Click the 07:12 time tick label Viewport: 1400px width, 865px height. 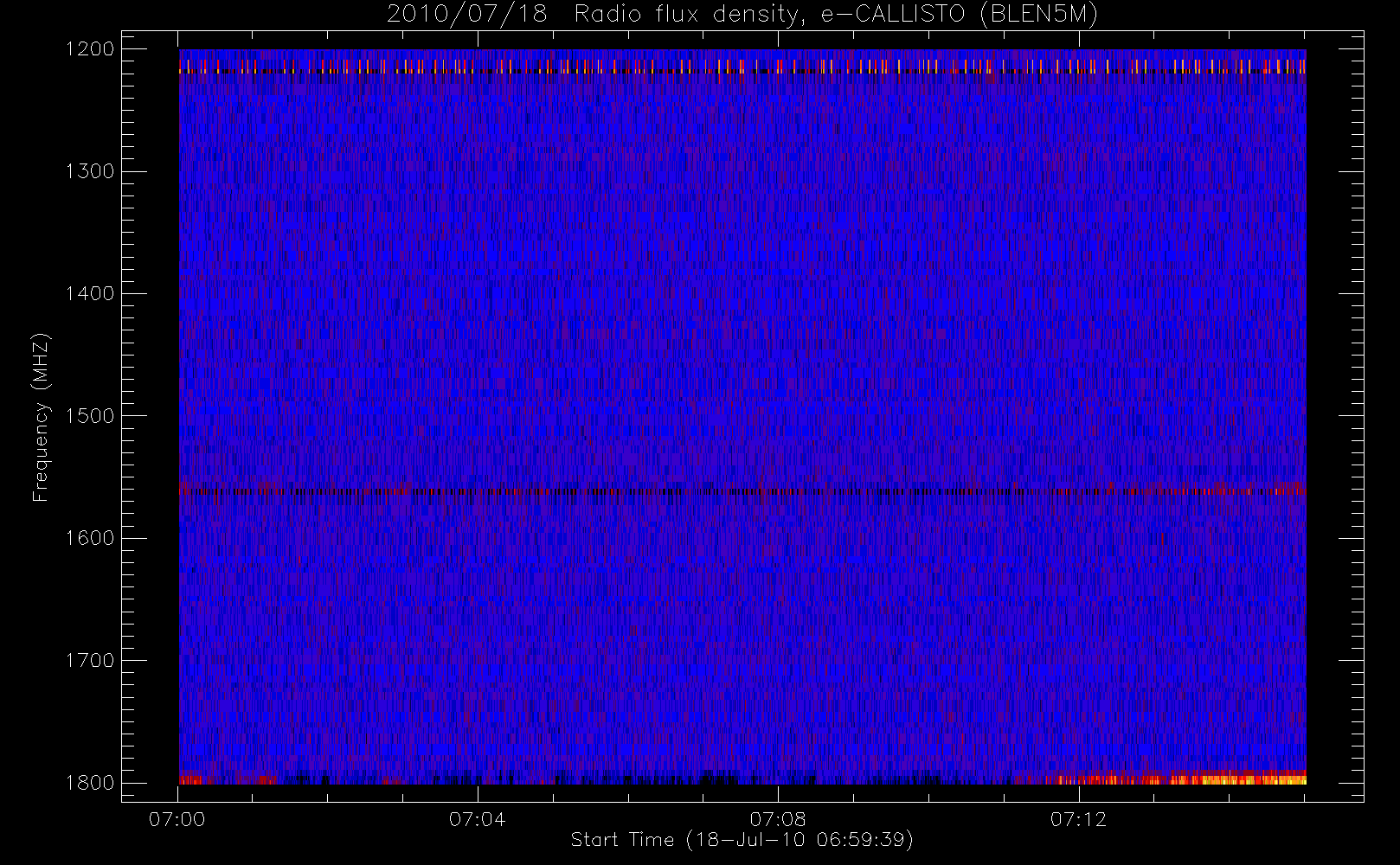[1078, 819]
